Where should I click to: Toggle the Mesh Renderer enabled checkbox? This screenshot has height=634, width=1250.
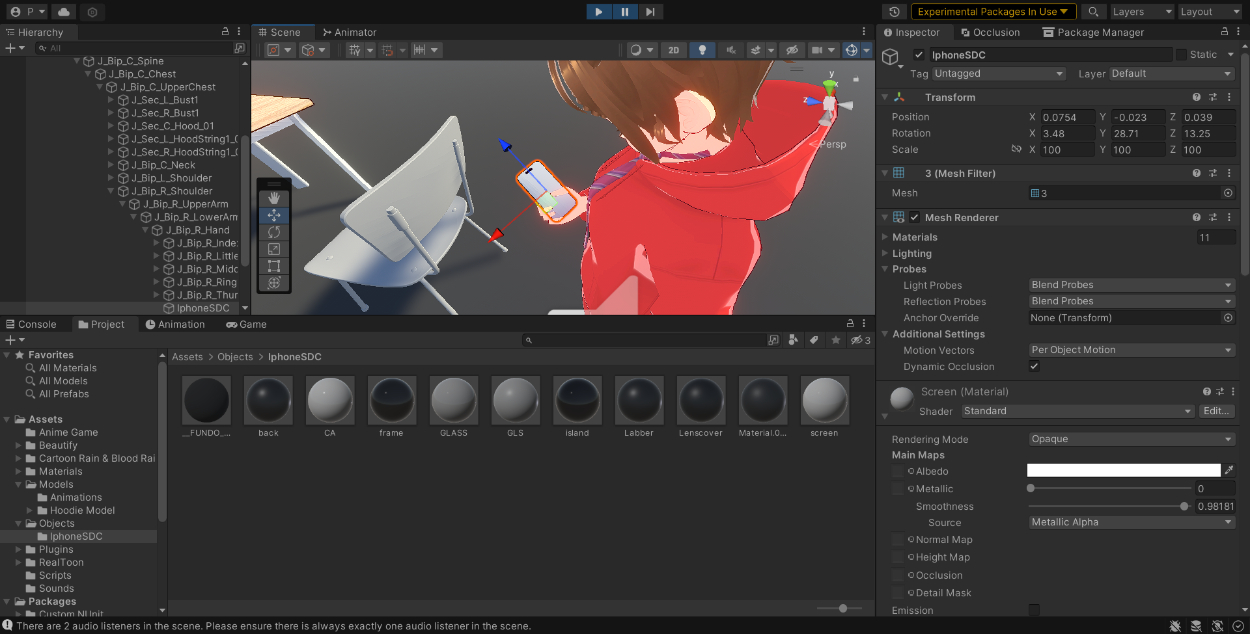tap(914, 218)
